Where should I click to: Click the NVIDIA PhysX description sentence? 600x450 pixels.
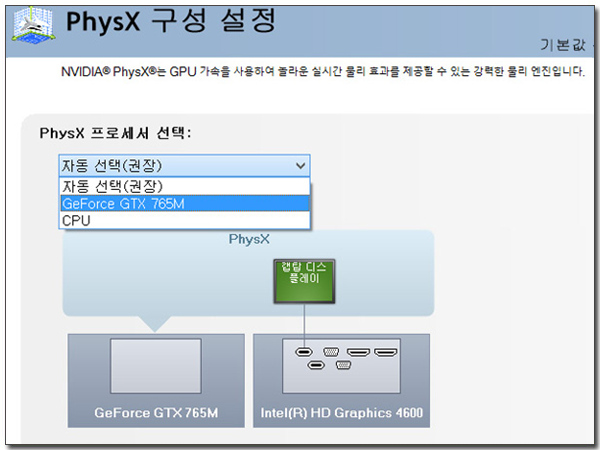323,71
